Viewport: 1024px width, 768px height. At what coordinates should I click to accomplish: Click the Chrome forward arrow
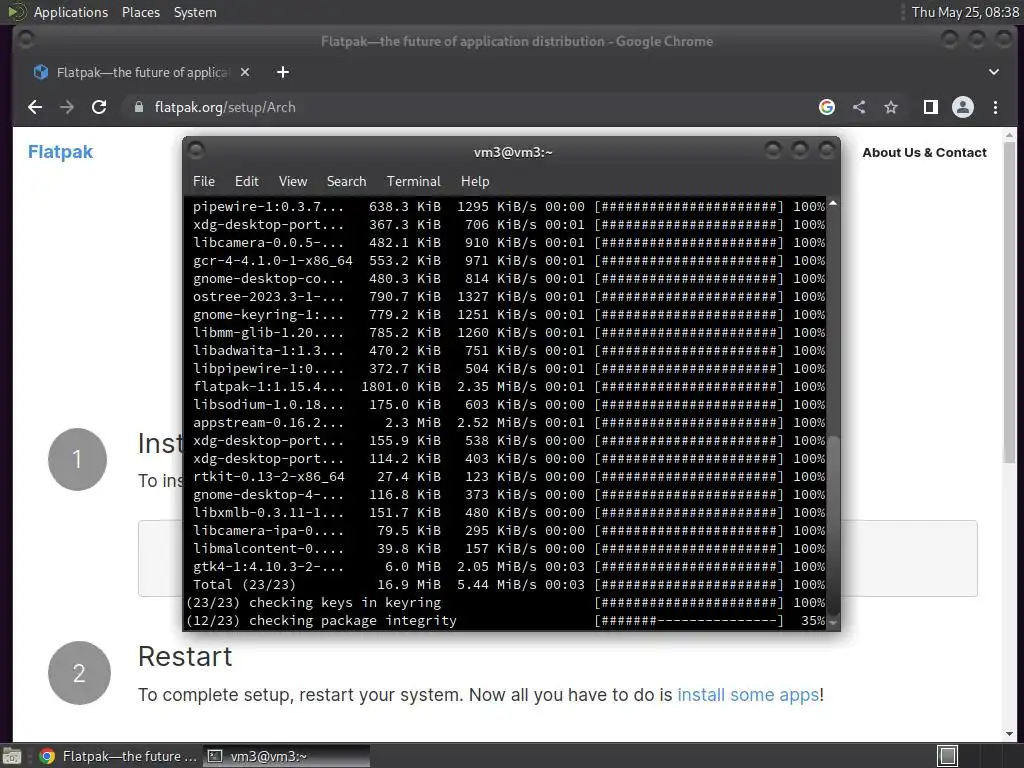click(67, 107)
